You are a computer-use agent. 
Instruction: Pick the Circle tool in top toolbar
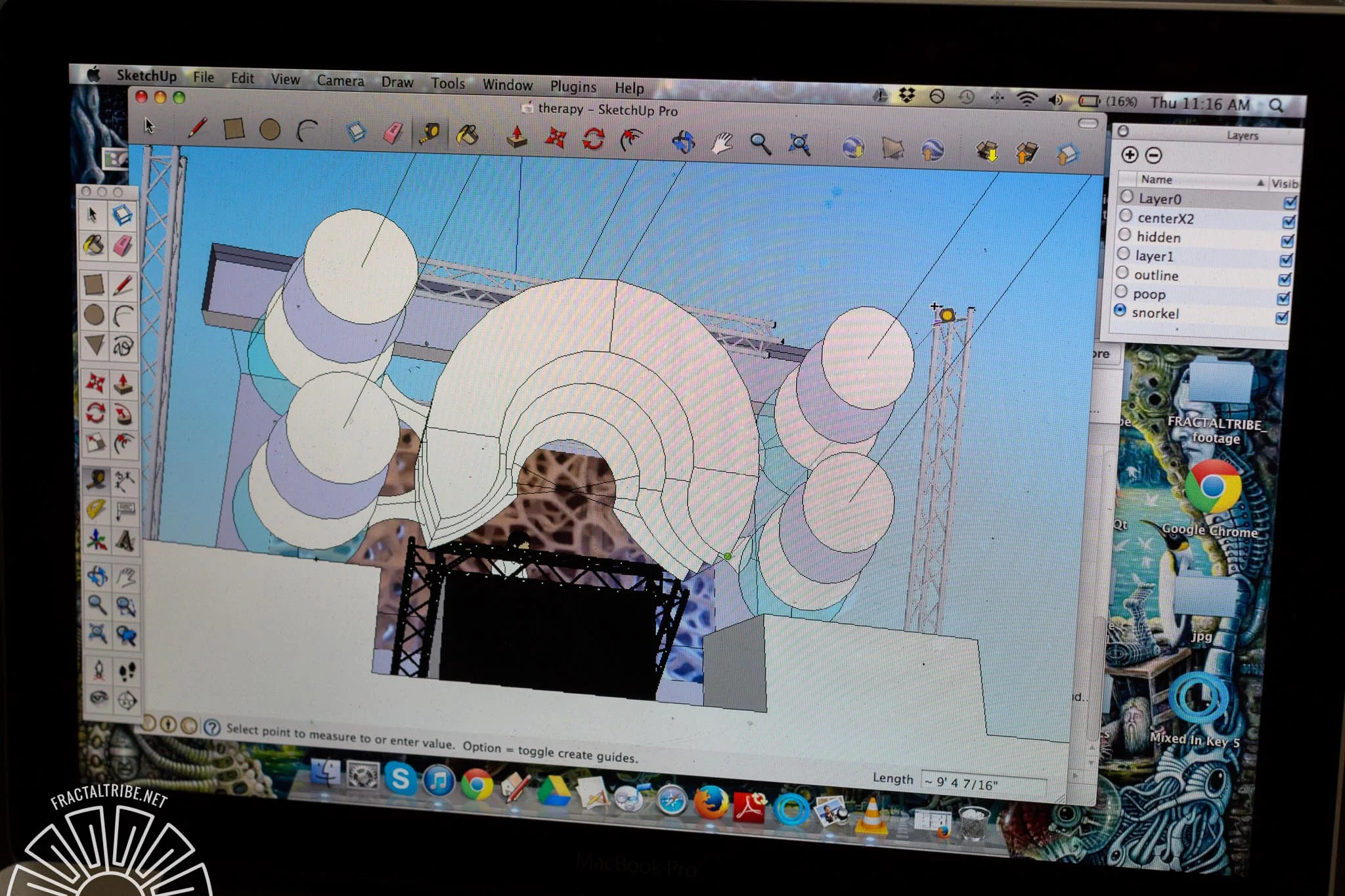point(270,130)
